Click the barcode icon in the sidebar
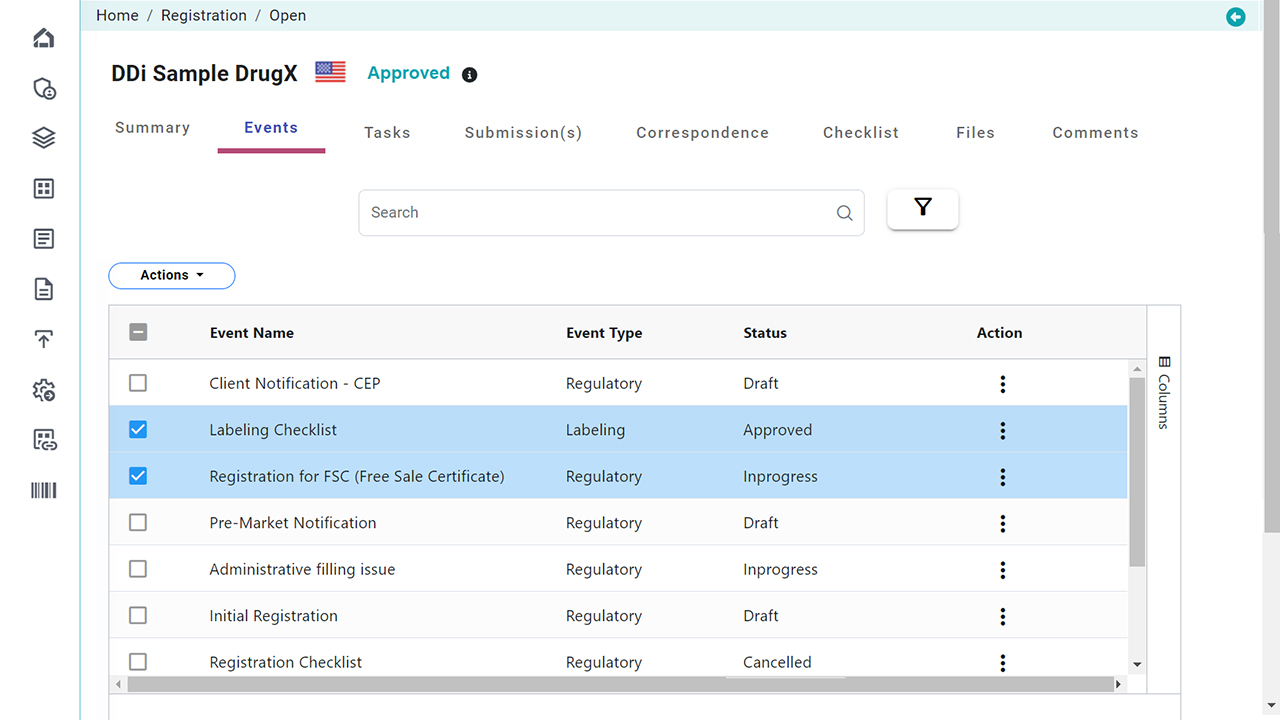The height and width of the screenshot is (720, 1280). point(44,490)
